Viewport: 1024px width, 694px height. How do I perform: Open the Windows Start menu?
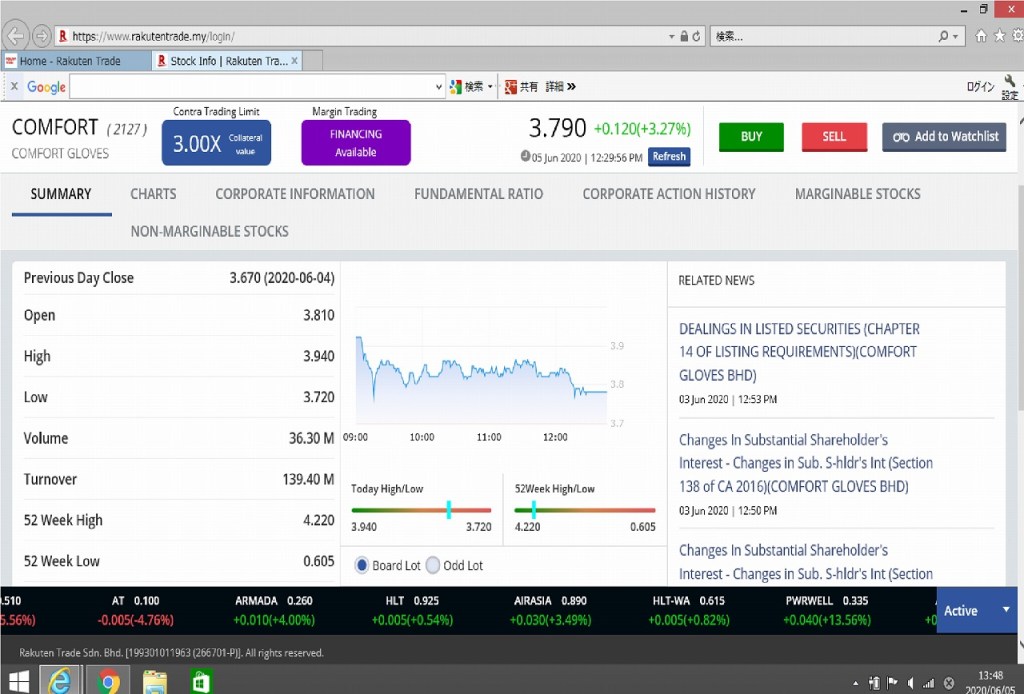19,681
